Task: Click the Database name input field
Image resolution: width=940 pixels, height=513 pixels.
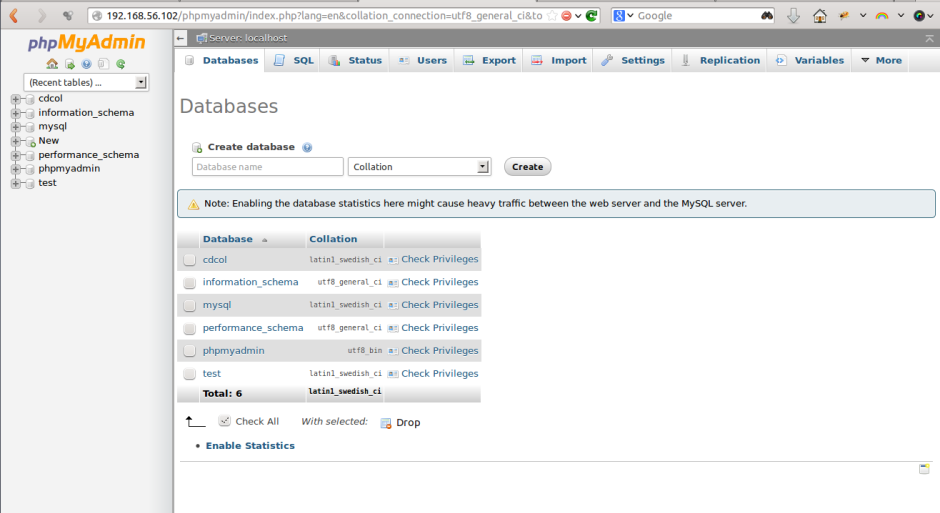Action: click(267, 167)
